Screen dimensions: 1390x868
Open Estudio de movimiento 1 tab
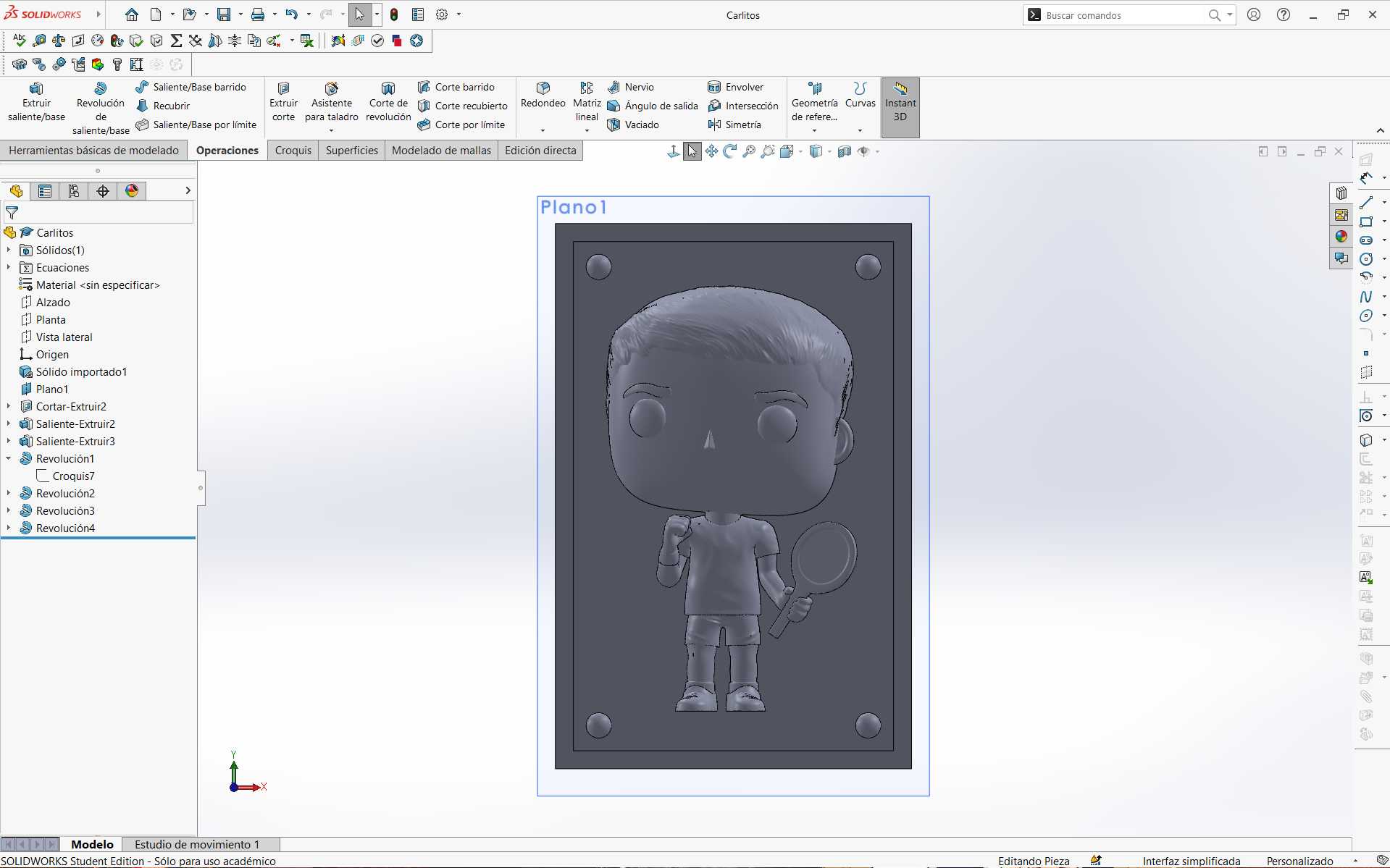click(x=196, y=844)
